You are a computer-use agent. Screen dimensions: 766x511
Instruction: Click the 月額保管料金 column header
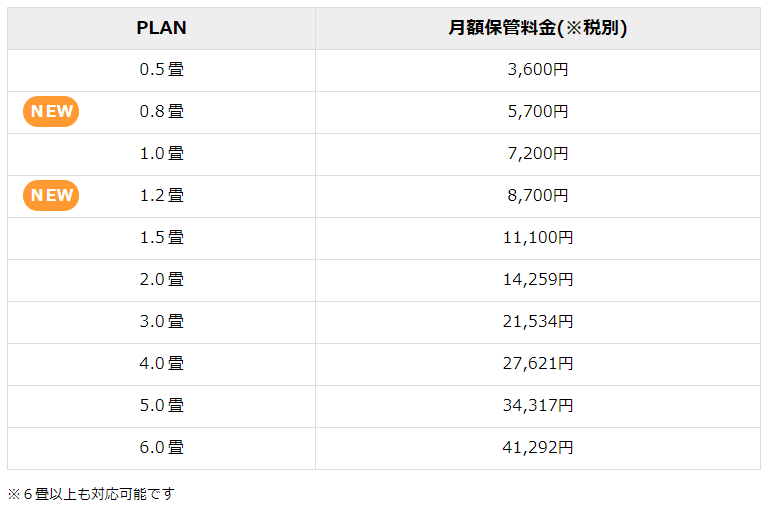tap(537, 28)
